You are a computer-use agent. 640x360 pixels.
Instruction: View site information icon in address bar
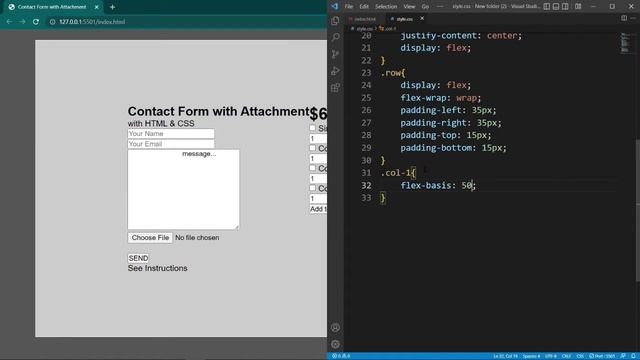tap(52, 22)
